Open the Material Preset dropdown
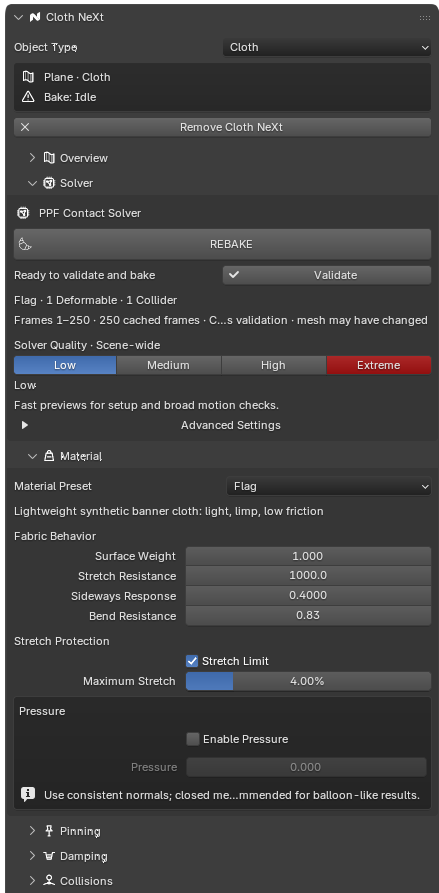Viewport: 439px width, 893px height. coord(329,486)
